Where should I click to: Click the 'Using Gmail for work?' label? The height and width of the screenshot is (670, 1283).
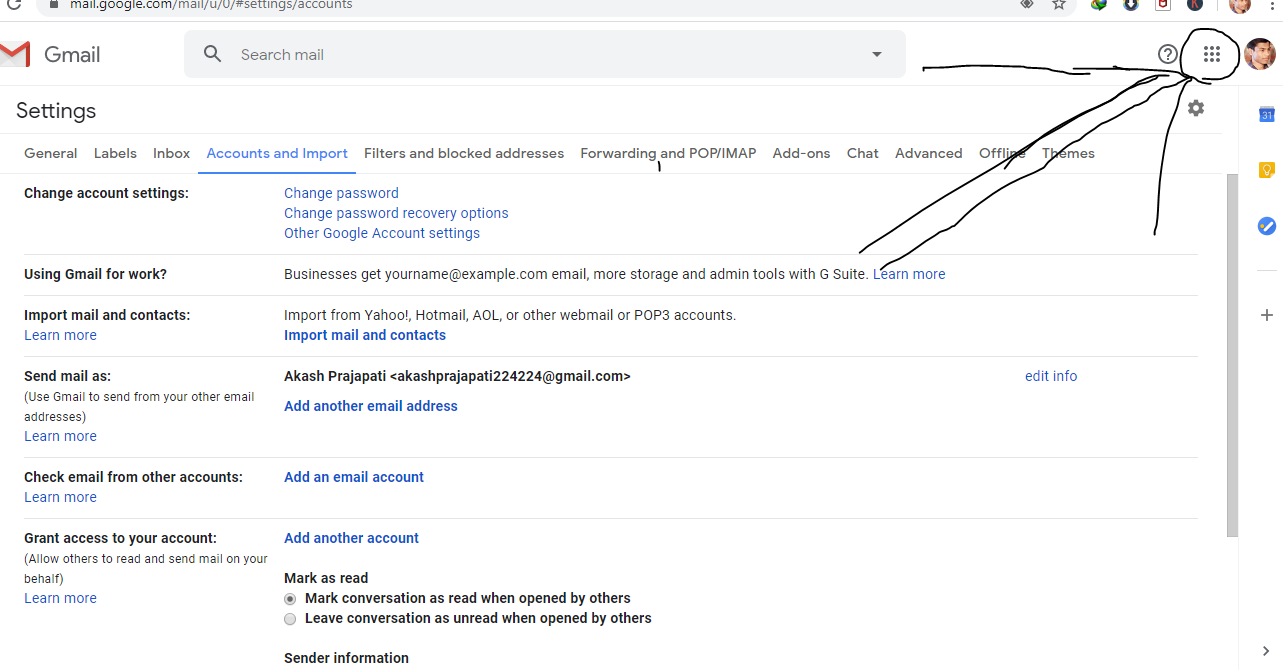point(95,274)
